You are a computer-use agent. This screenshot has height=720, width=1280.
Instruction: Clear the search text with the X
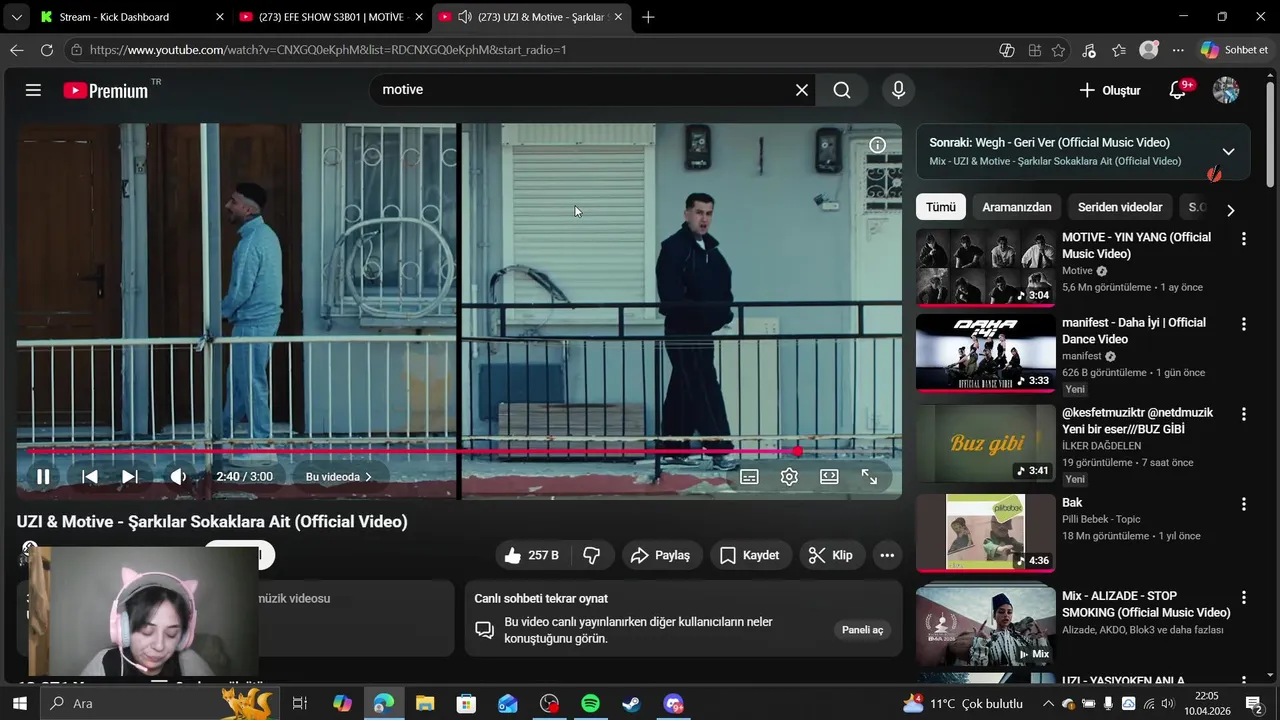coord(802,90)
